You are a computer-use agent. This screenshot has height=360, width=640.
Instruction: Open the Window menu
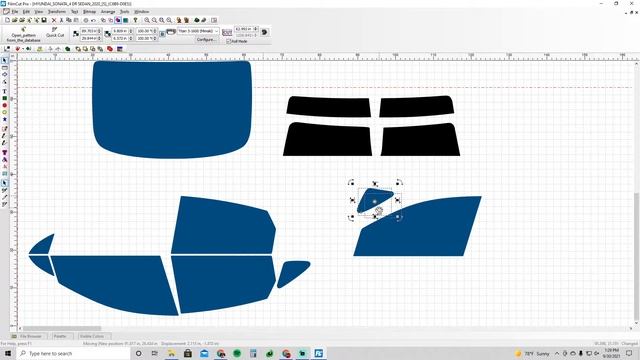click(142, 11)
